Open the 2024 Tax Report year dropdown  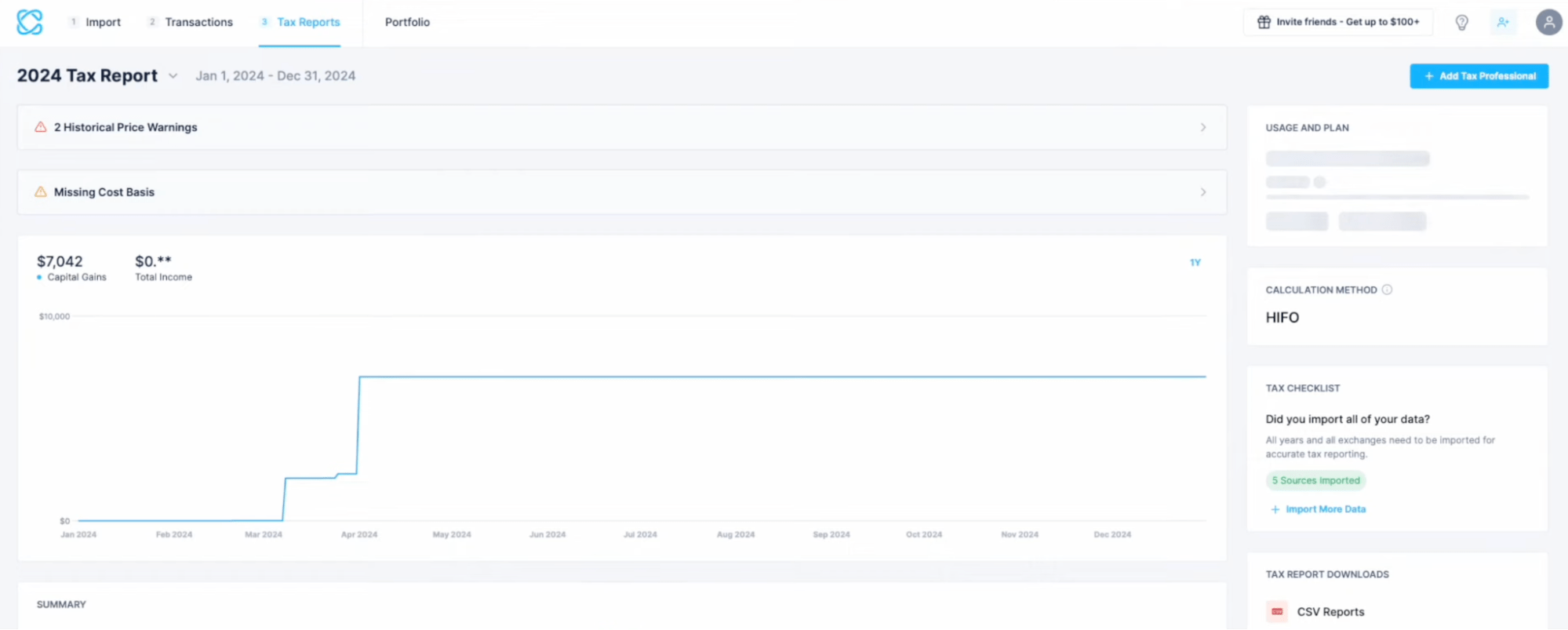point(173,76)
